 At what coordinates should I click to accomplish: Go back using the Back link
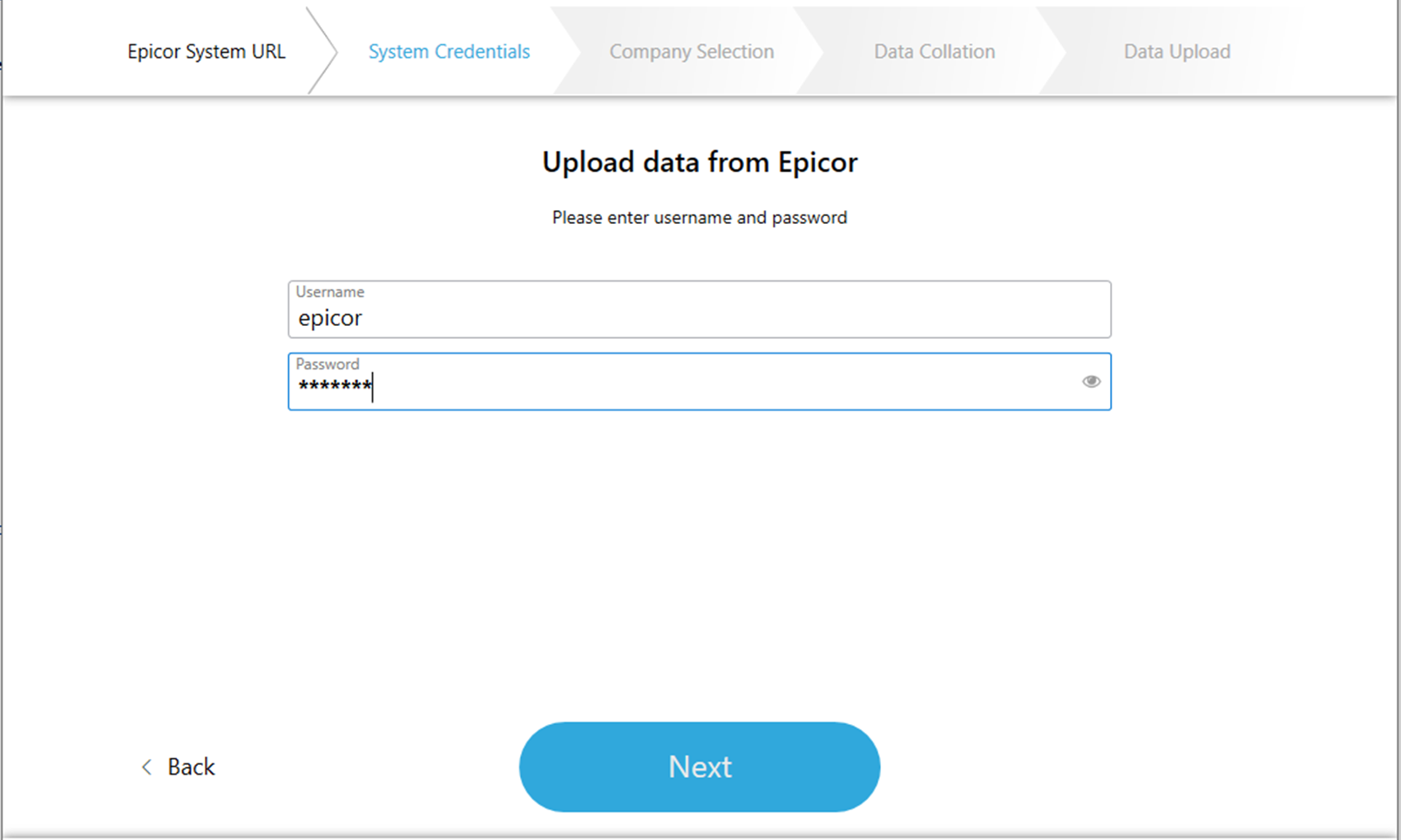pyautogui.click(x=191, y=767)
